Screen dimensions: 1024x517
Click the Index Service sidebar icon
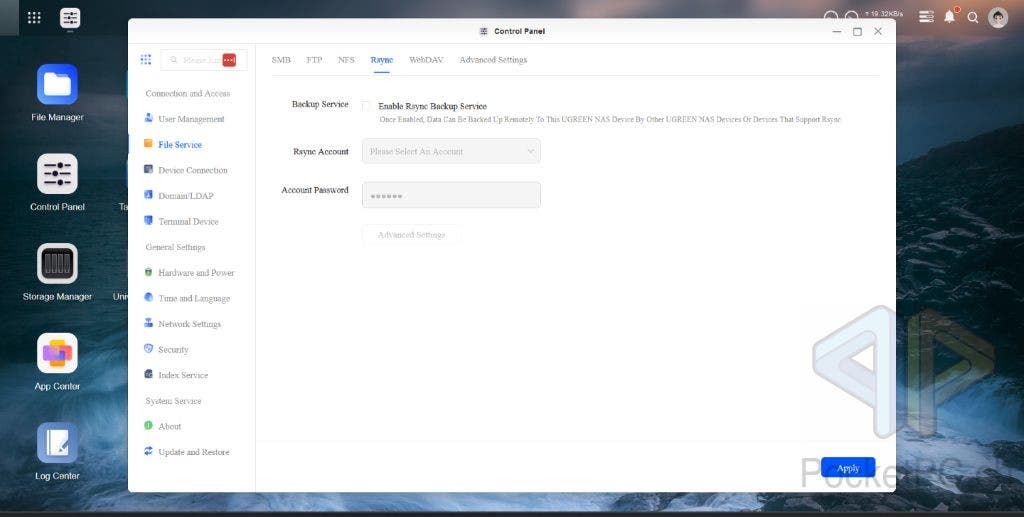point(148,374)
